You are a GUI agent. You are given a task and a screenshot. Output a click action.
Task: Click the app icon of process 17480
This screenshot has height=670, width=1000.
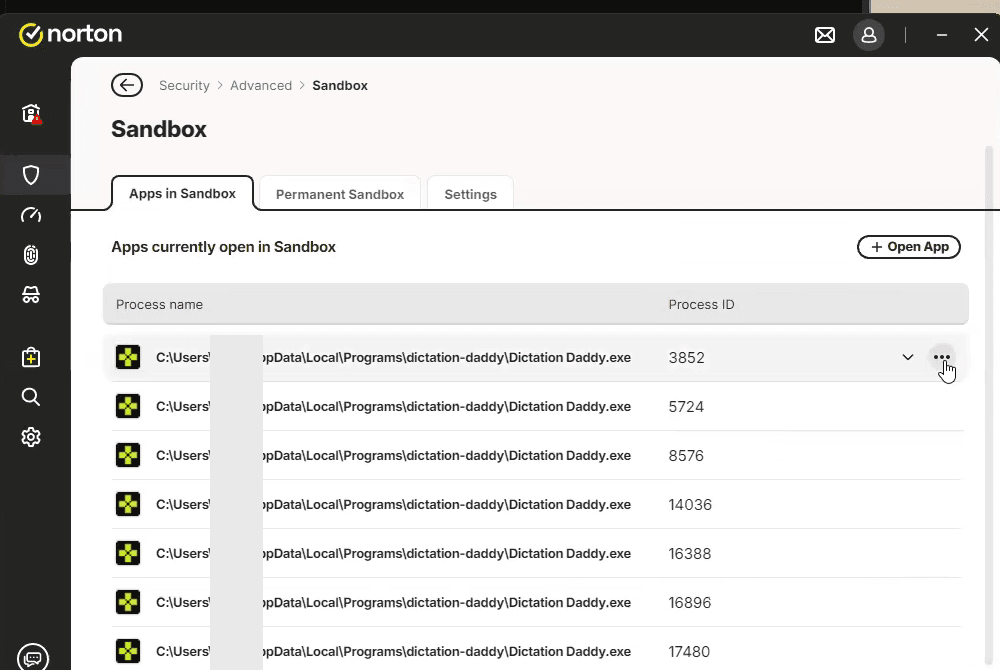click(128, 652)
